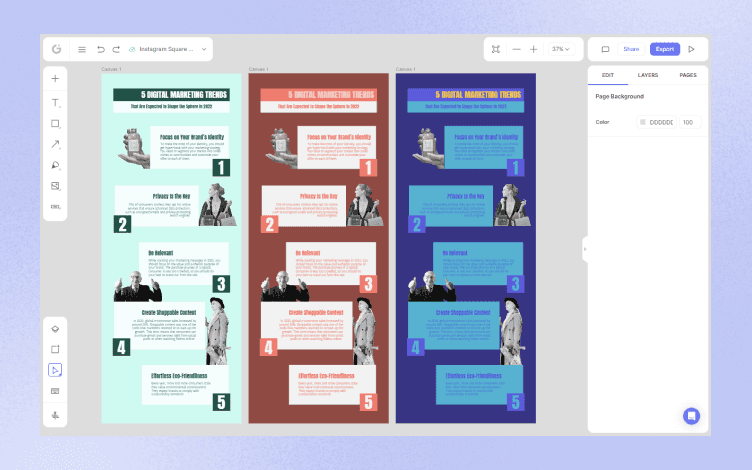Image resolution: width=752 pixels, height=470 pixels.
Task: Click the add canvas frame icon
Action: click(55, 350)
